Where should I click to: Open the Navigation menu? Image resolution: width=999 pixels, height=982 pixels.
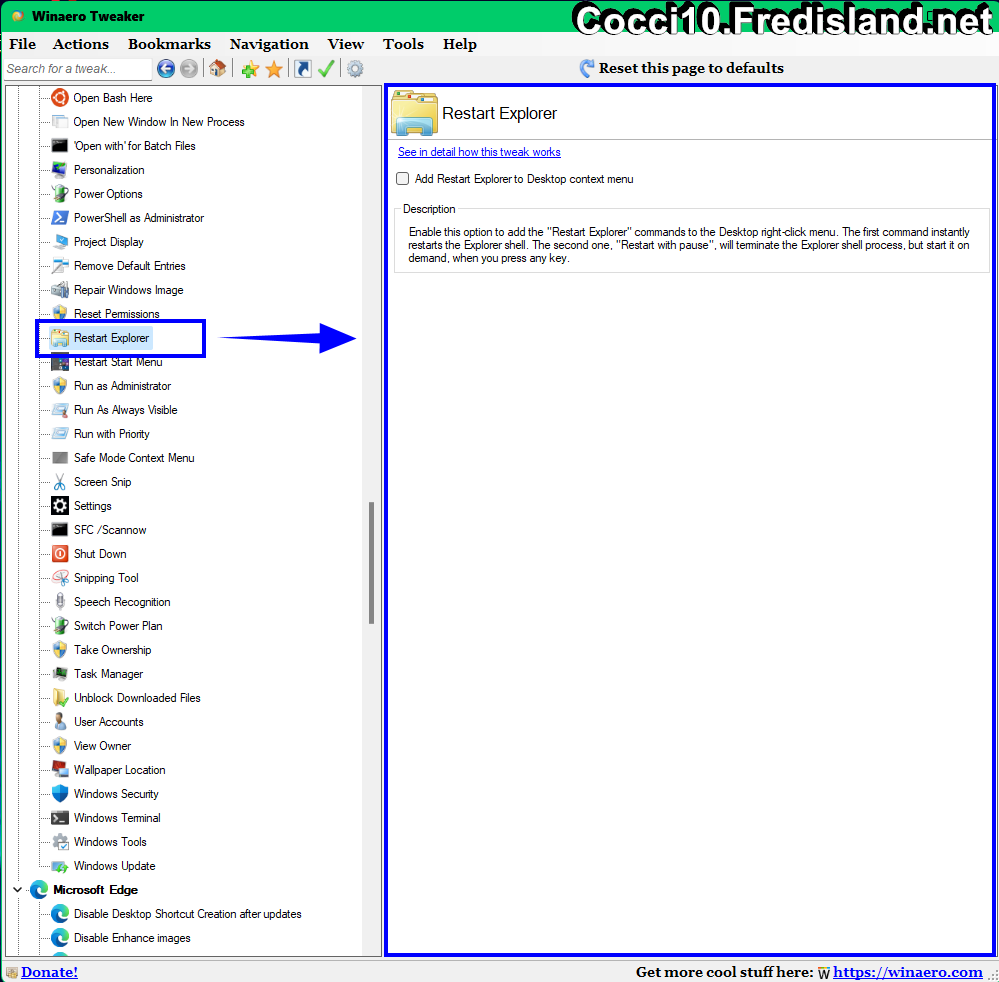pyautogui.click(x=269, y=44)
